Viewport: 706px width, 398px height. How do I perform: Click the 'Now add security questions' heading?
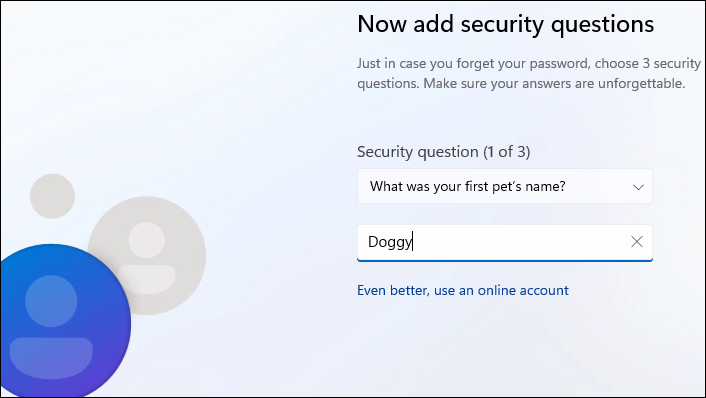pos(505,24)
